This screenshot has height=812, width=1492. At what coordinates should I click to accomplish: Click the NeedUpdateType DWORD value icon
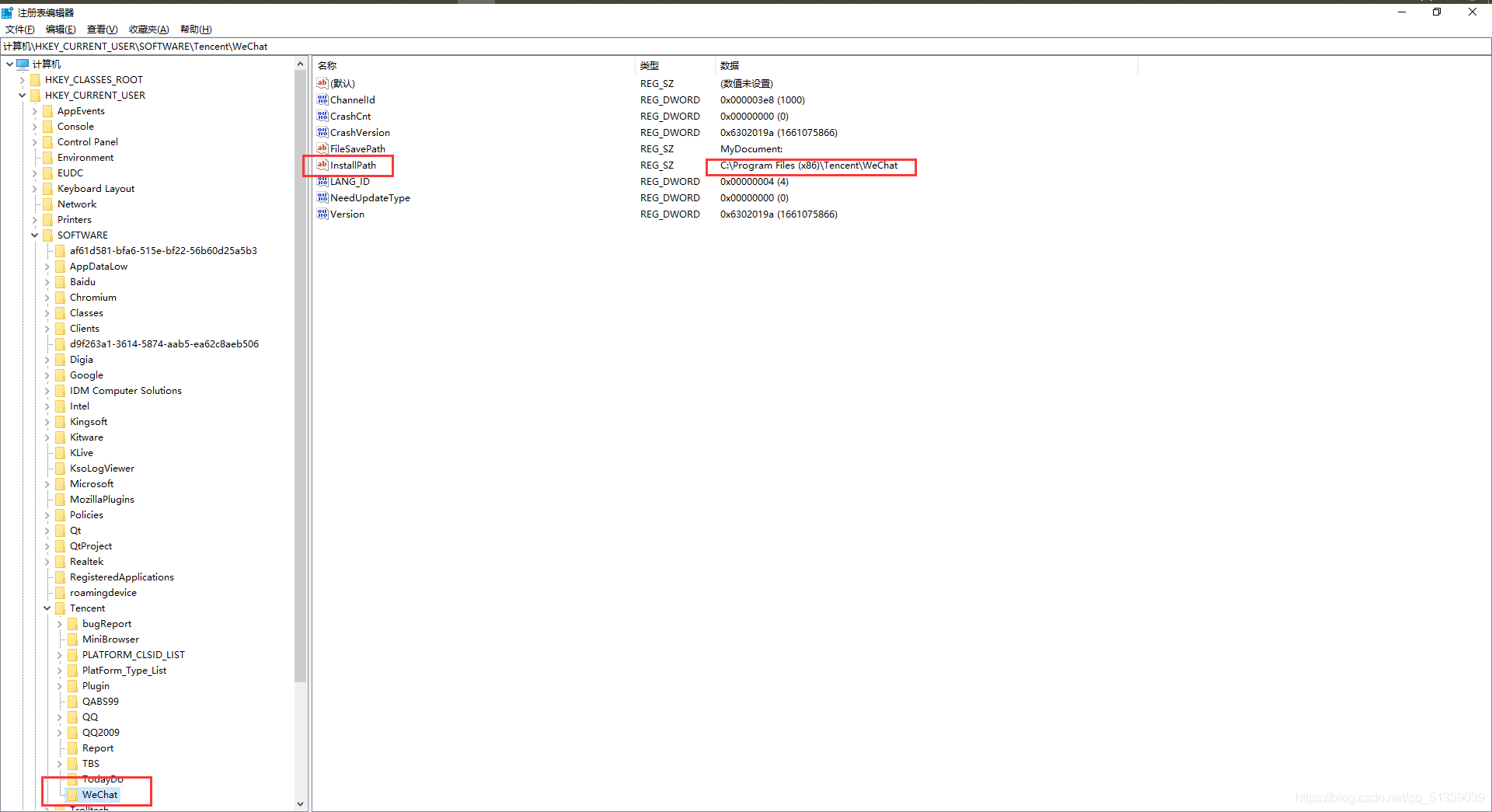pos(322,197)
